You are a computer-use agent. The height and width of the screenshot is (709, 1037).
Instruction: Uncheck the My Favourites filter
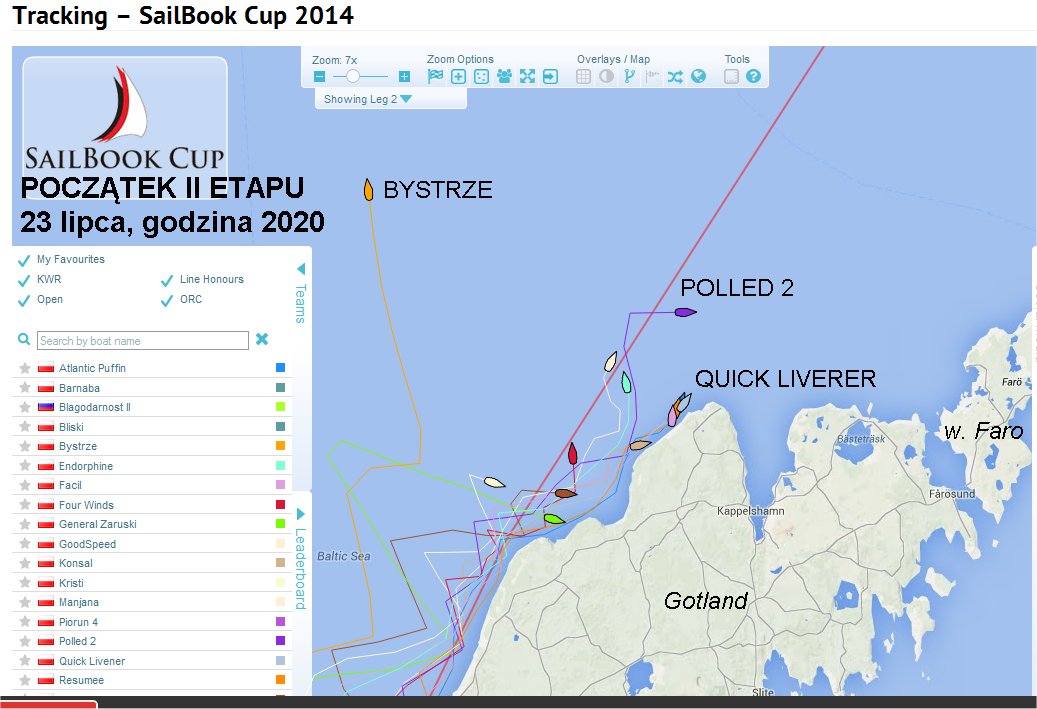24,260
